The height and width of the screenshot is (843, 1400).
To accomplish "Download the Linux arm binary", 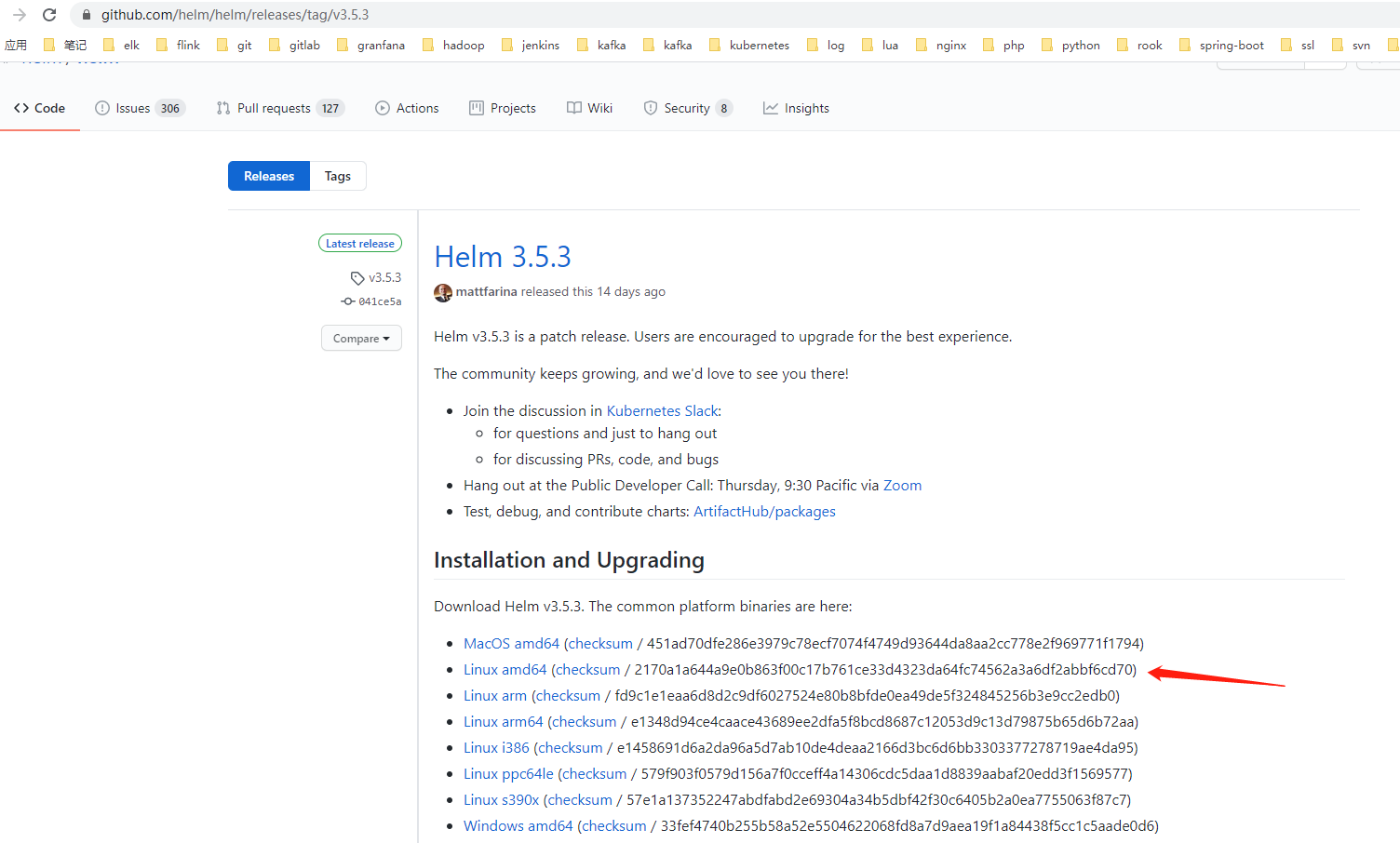I will 495,695.
